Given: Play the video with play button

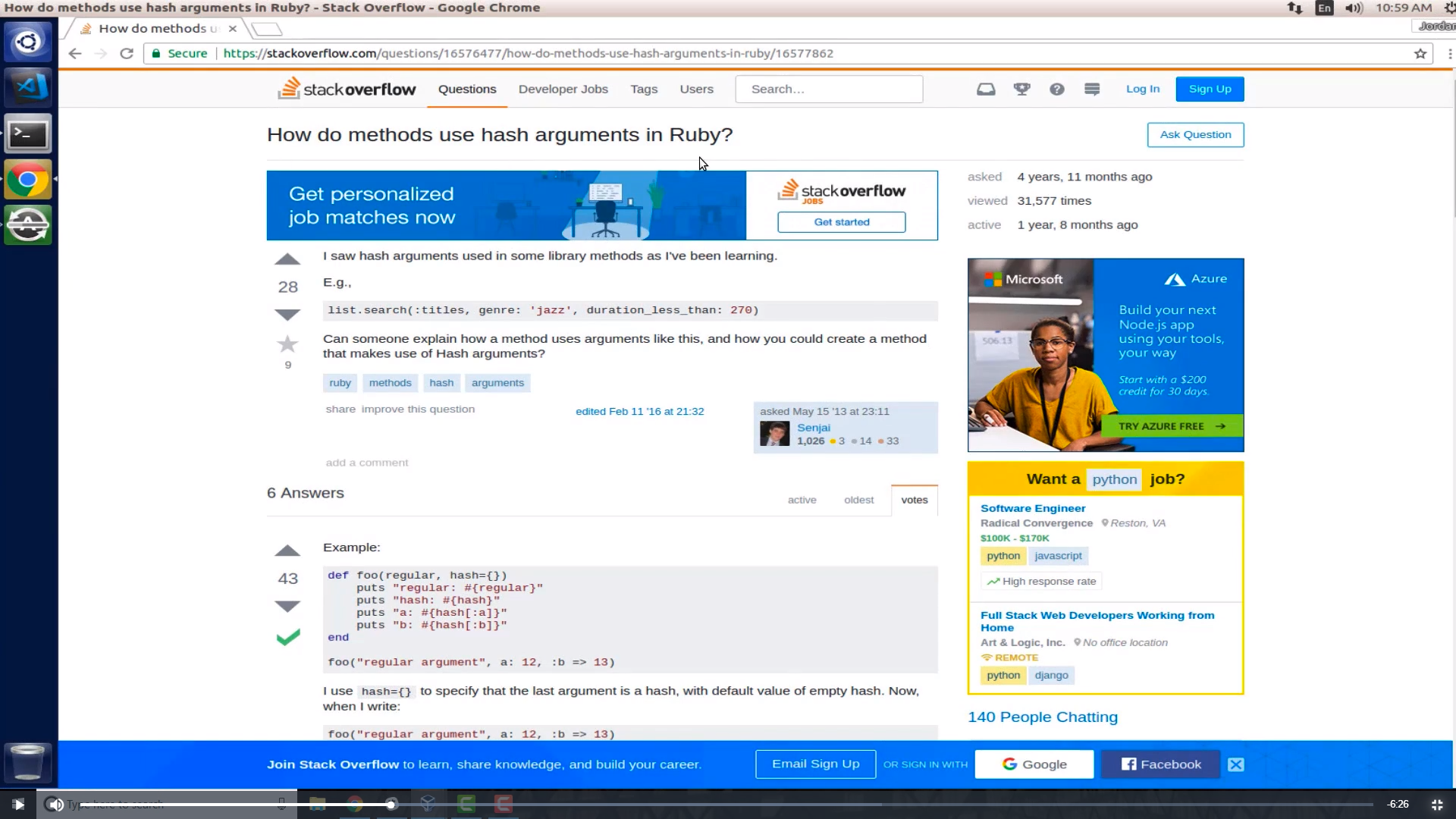Looking at the screenshot, I should pyautogui.click(x=18, y=804).
